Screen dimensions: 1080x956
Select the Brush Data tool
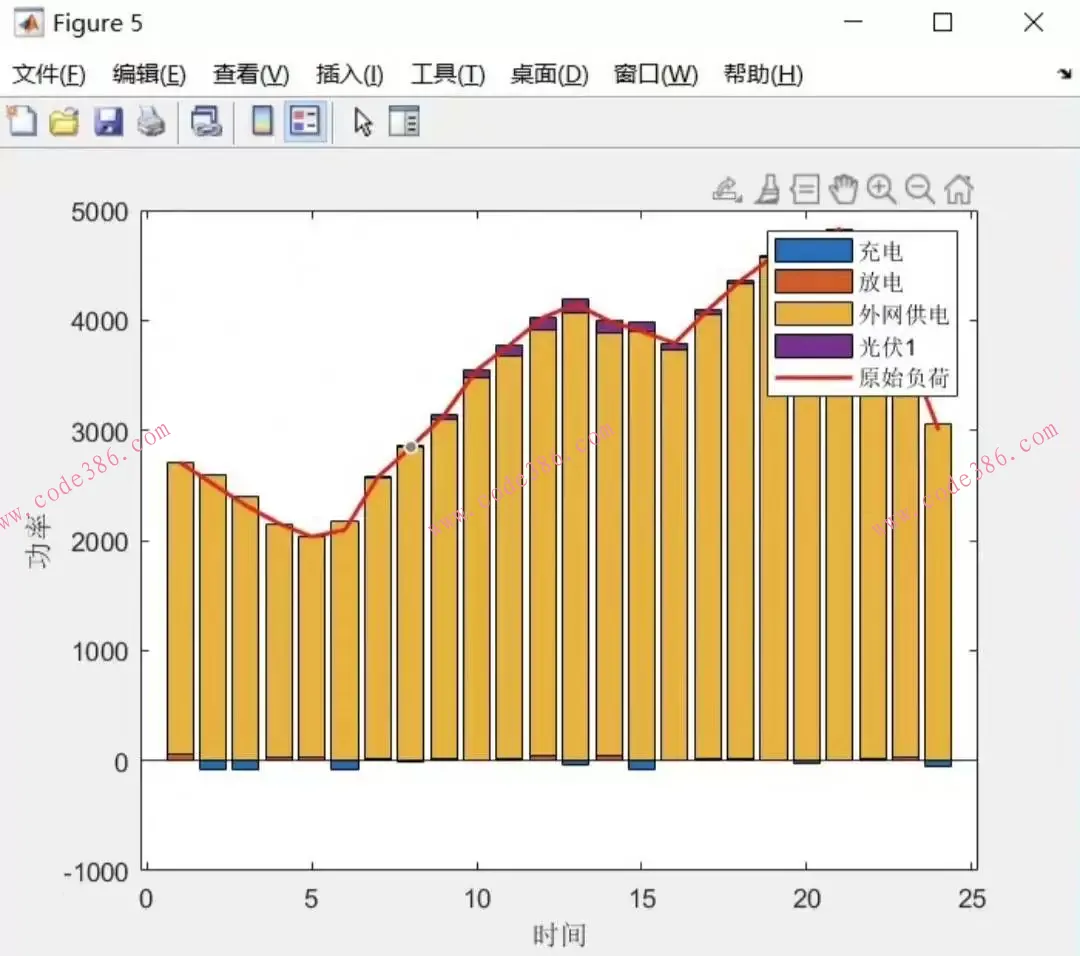tap(767, 189)
